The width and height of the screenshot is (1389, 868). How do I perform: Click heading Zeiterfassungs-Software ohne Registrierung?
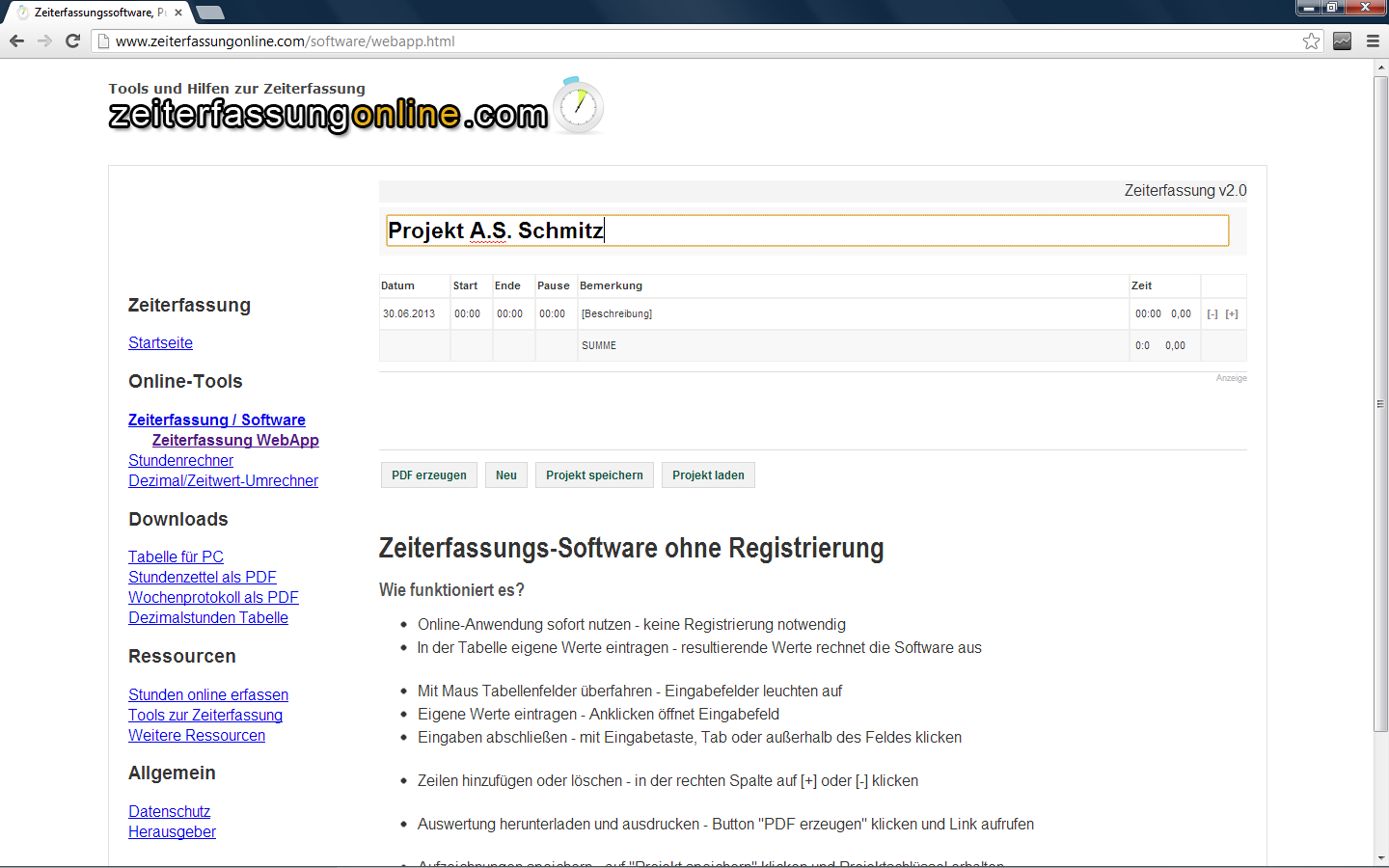coord(631,548)
